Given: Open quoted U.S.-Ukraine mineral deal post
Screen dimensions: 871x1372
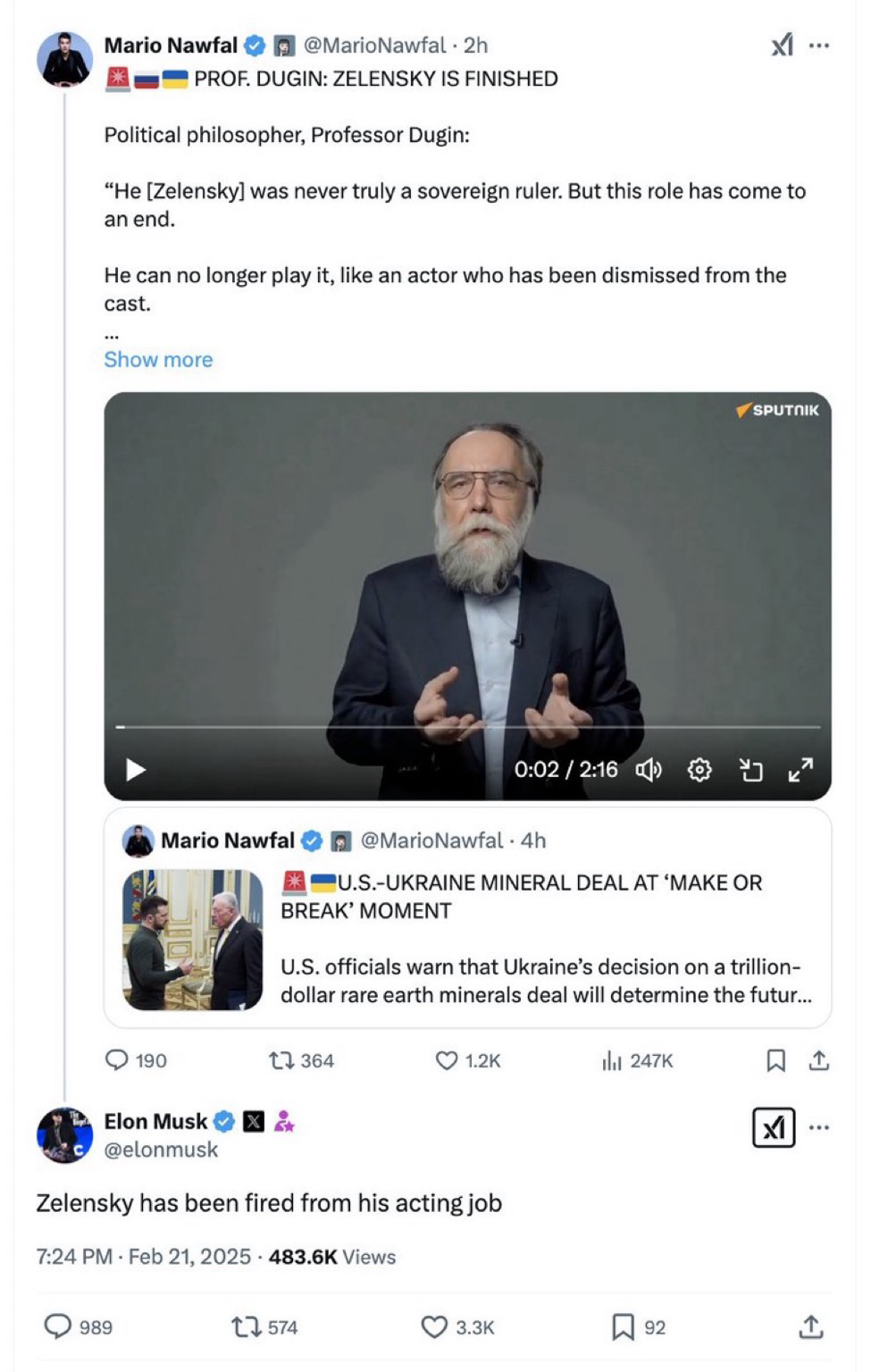Looking at the screenshot, I should 467,918.
